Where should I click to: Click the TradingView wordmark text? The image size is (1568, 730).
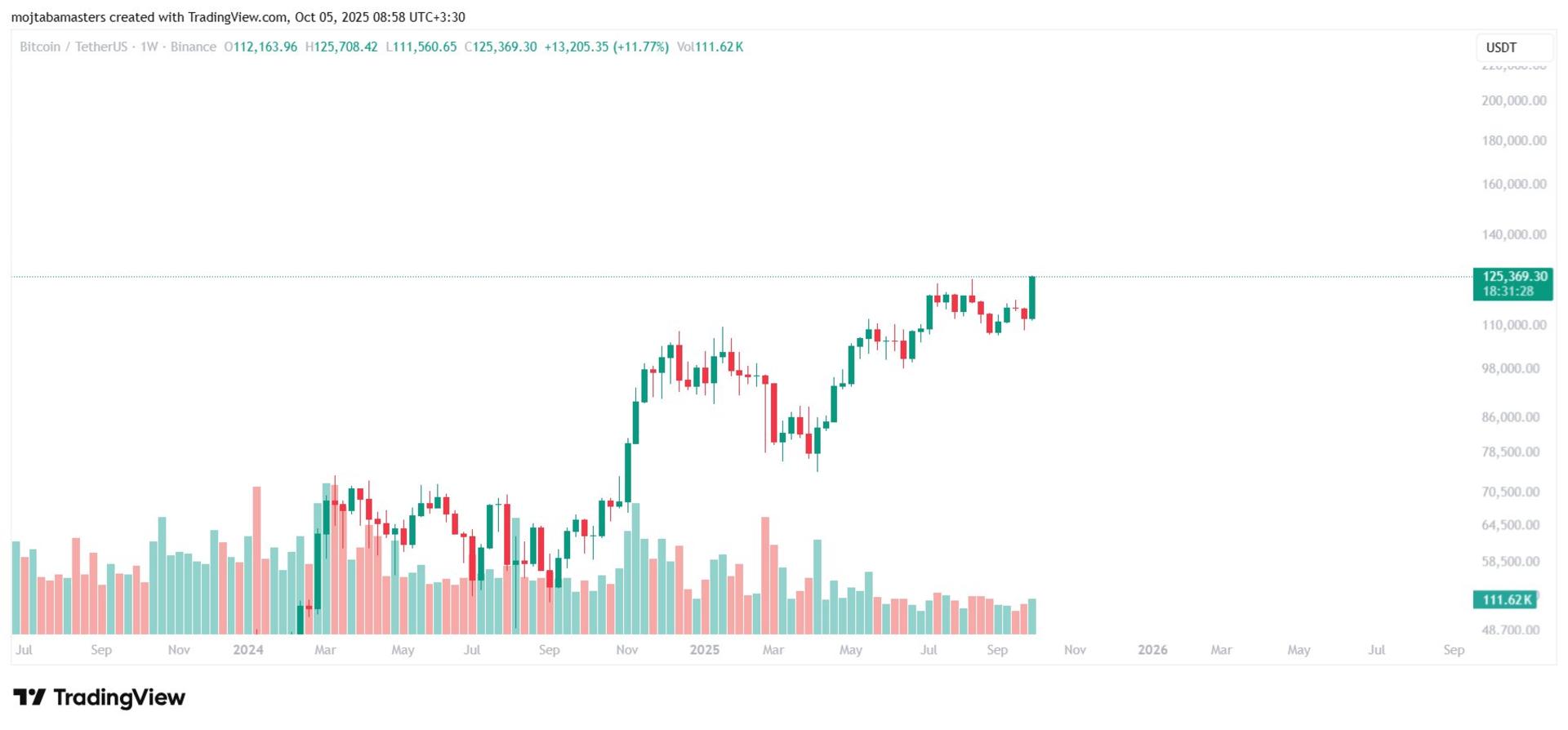pos(119,697)
